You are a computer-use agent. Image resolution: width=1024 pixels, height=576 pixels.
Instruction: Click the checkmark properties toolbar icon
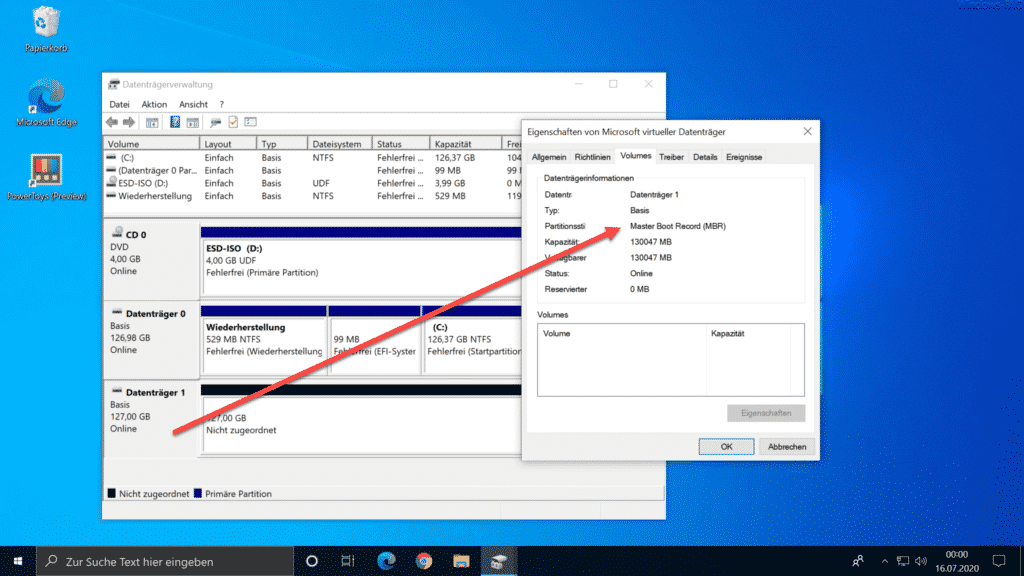pos(233,122)
